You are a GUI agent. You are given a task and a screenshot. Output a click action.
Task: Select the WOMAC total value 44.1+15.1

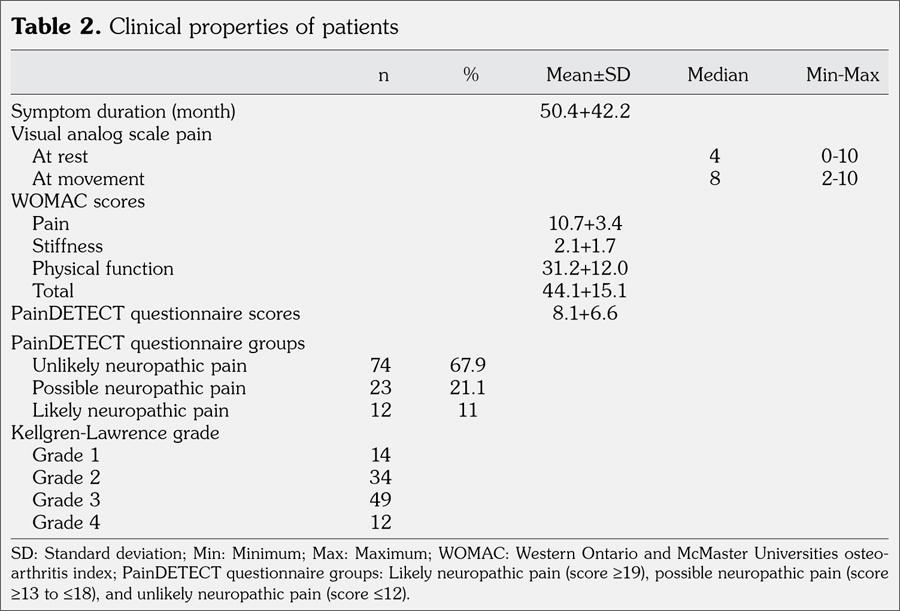coord(585,291)
